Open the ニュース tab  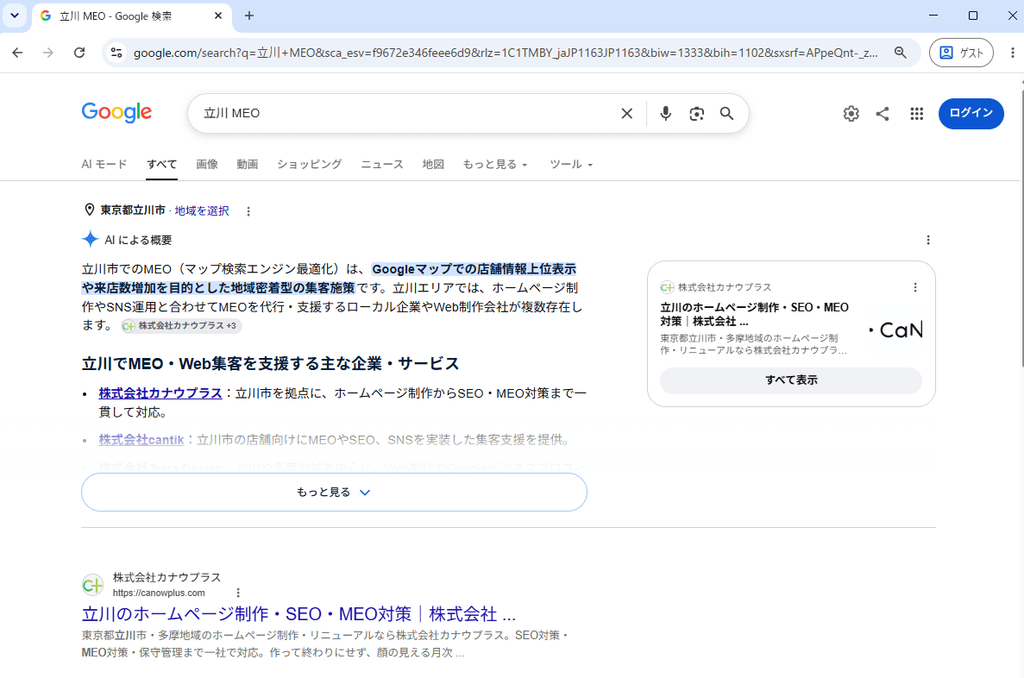pos(382,164)
